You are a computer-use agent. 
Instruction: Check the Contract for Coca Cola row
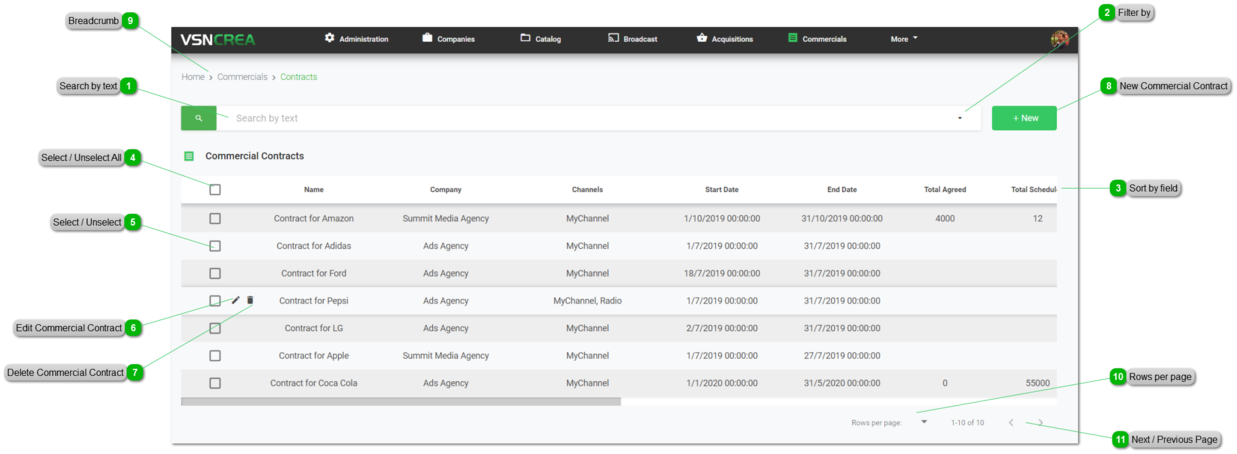click(x=215, y=383)
